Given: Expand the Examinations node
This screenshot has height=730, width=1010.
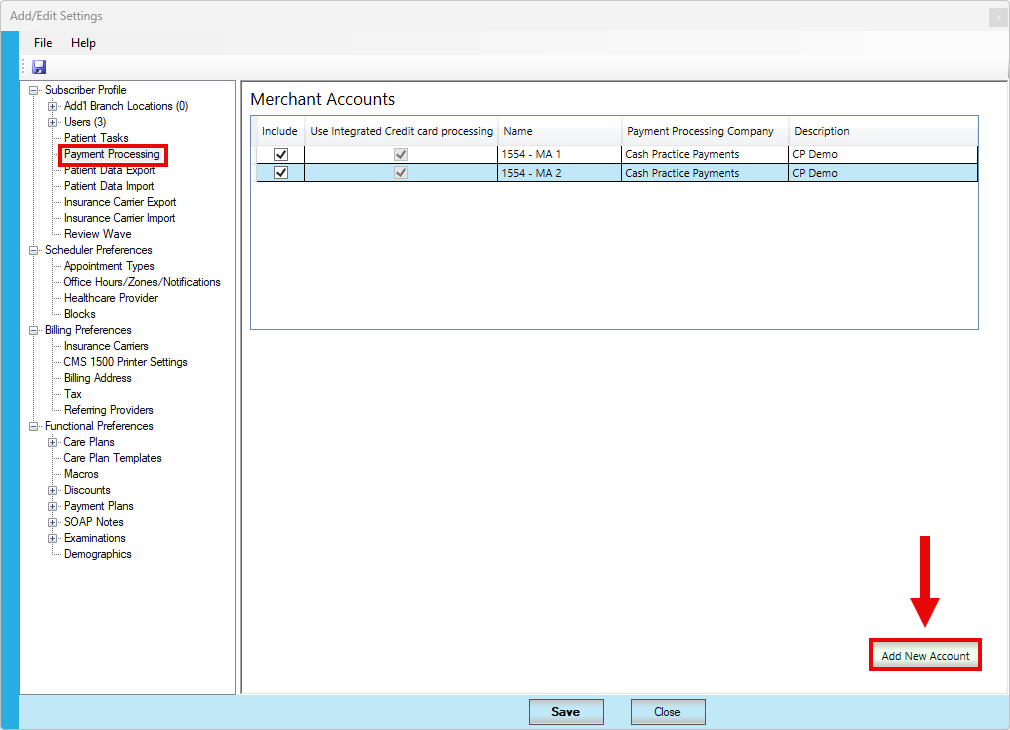Looking at the screenshot, I should pyautogui.click(x=53, y=539).
